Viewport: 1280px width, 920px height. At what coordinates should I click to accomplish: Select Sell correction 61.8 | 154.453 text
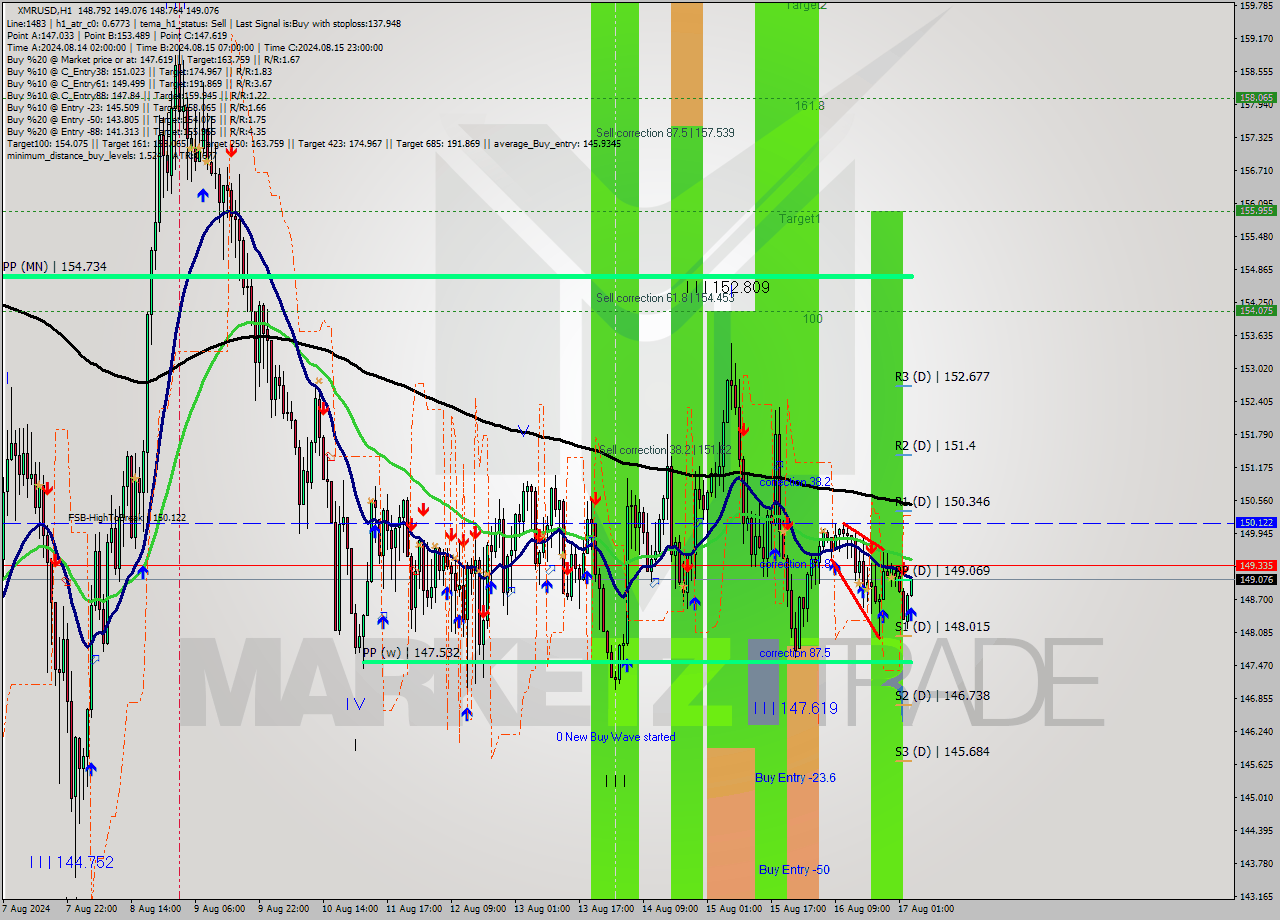(x=665, y=298)
